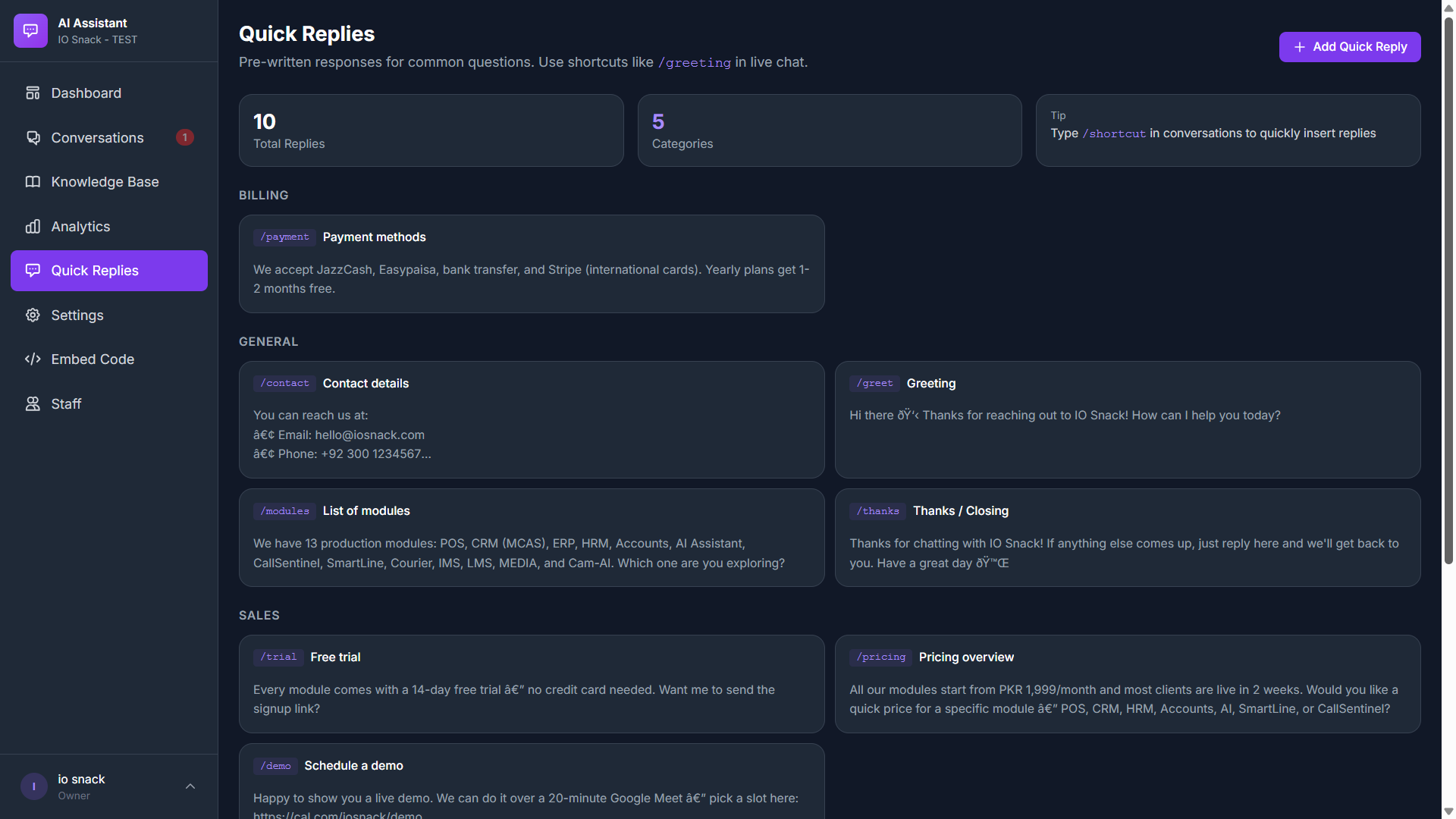
Task: Click the scrollbar up arrow
Action: pos(1448,7)
